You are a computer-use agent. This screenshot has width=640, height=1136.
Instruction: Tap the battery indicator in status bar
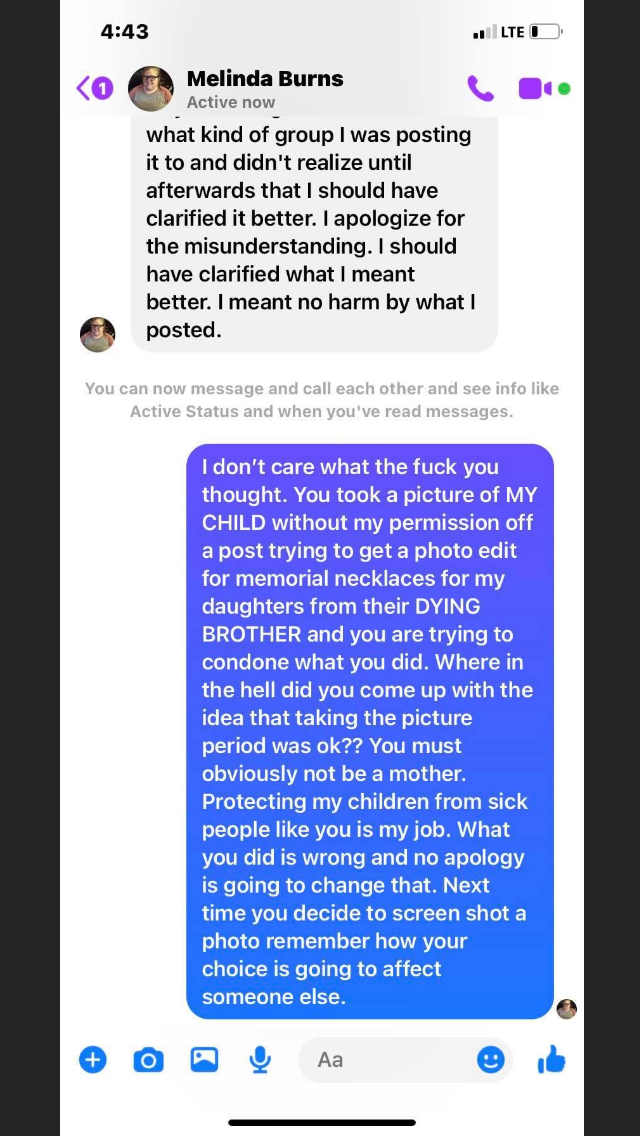coord(547,32)
